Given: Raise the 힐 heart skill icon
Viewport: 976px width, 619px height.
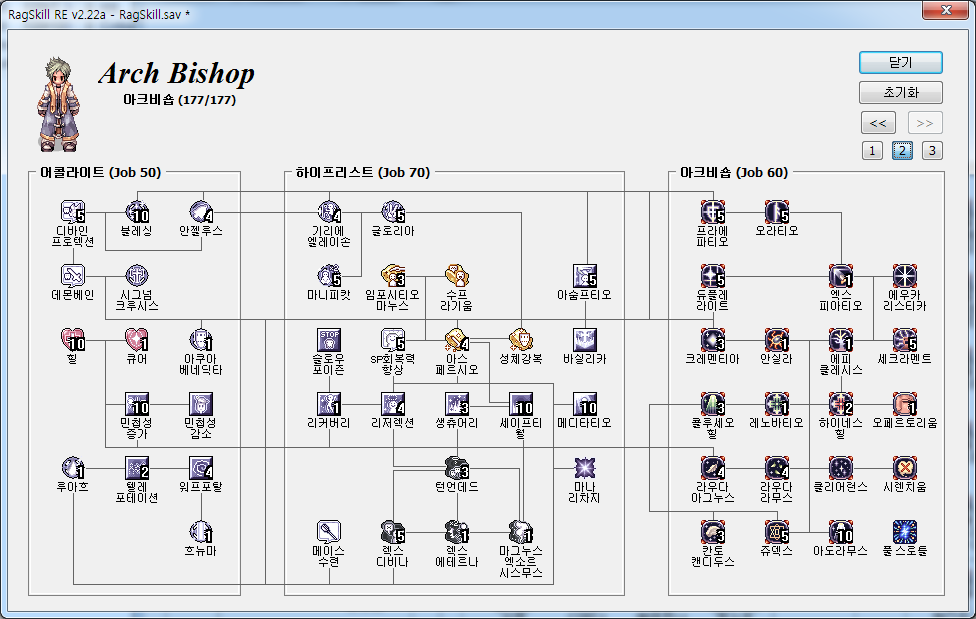Looking at the screenshot, I should (x=73, y=340).
